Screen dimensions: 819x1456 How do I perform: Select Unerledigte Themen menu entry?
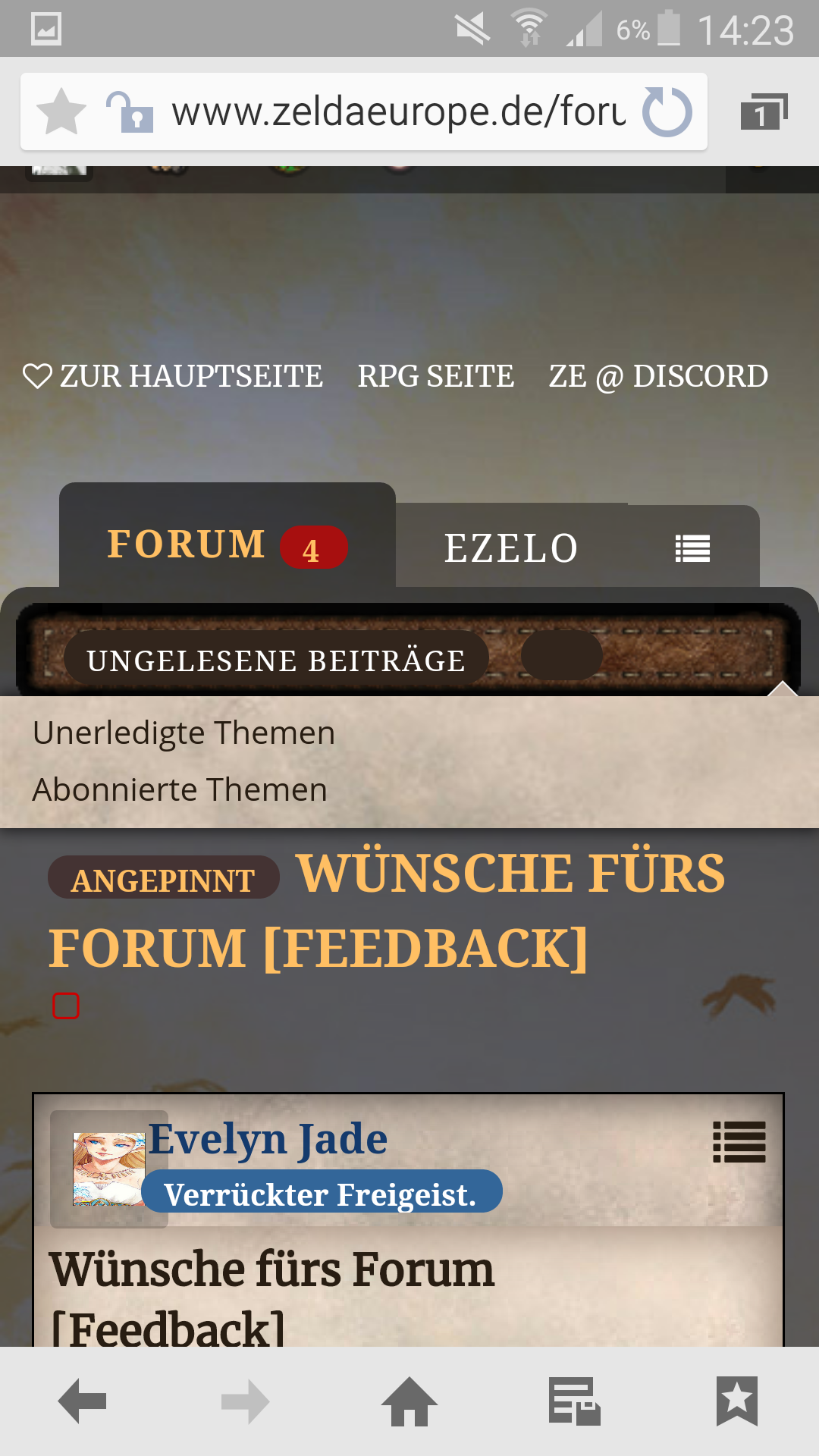184,733
